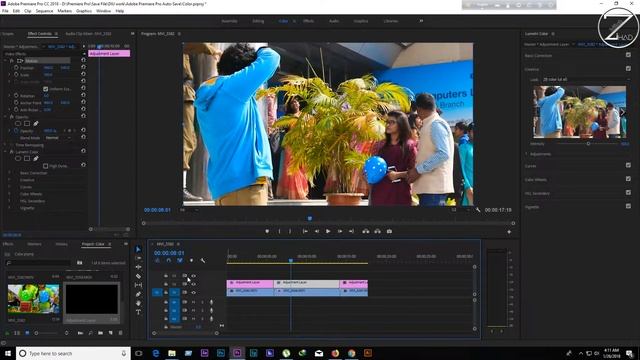
Task: Select the Track Select Forward tool
Action: coord(138,258)
